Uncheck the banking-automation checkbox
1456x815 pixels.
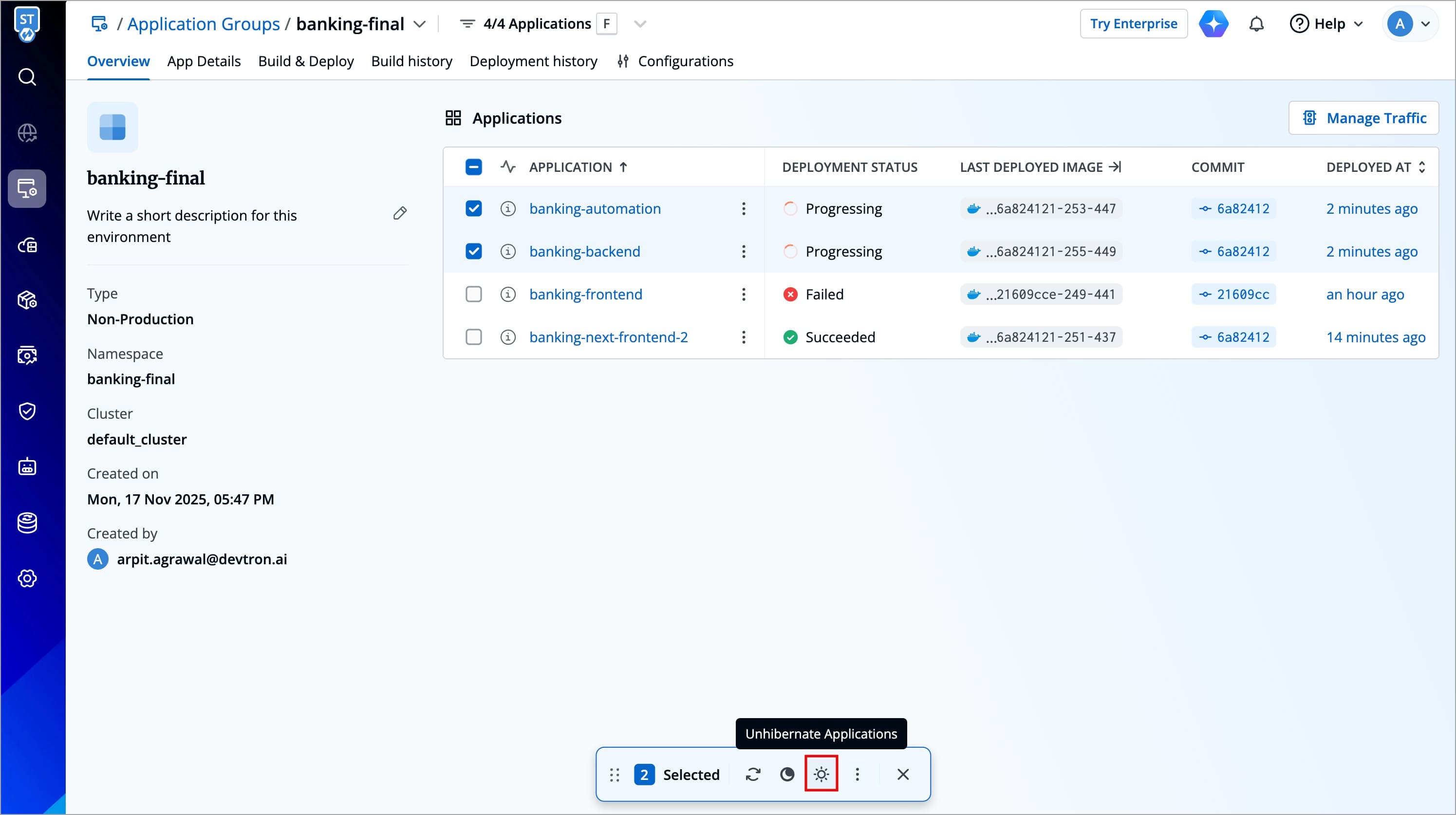pos(473,208)
